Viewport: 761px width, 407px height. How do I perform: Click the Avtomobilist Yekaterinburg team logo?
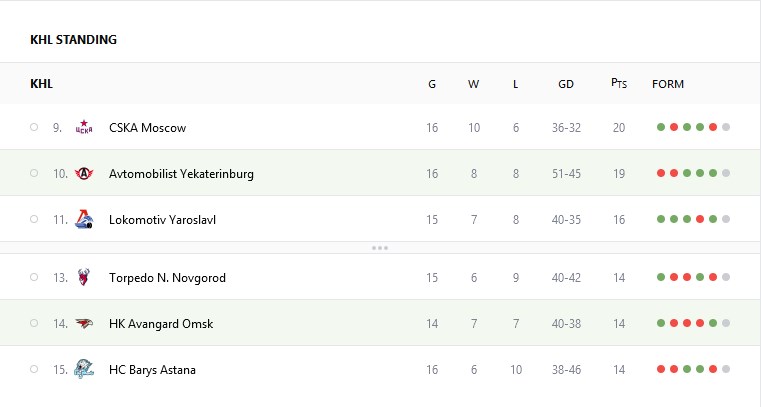(x=84, y=173)
